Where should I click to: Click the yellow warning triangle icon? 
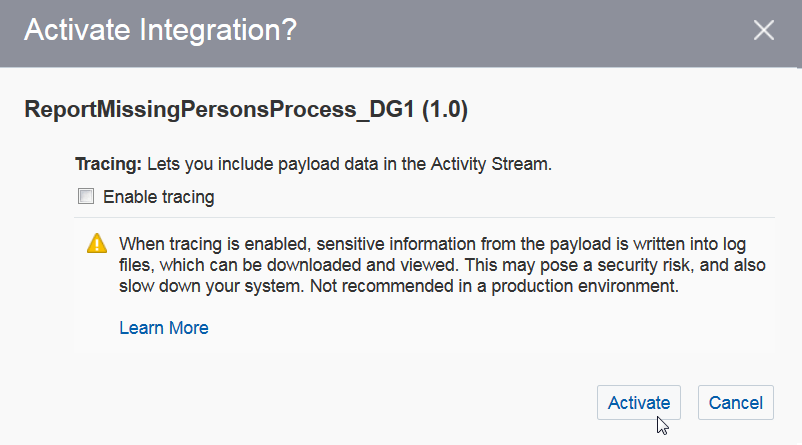[x=96, y=243]
